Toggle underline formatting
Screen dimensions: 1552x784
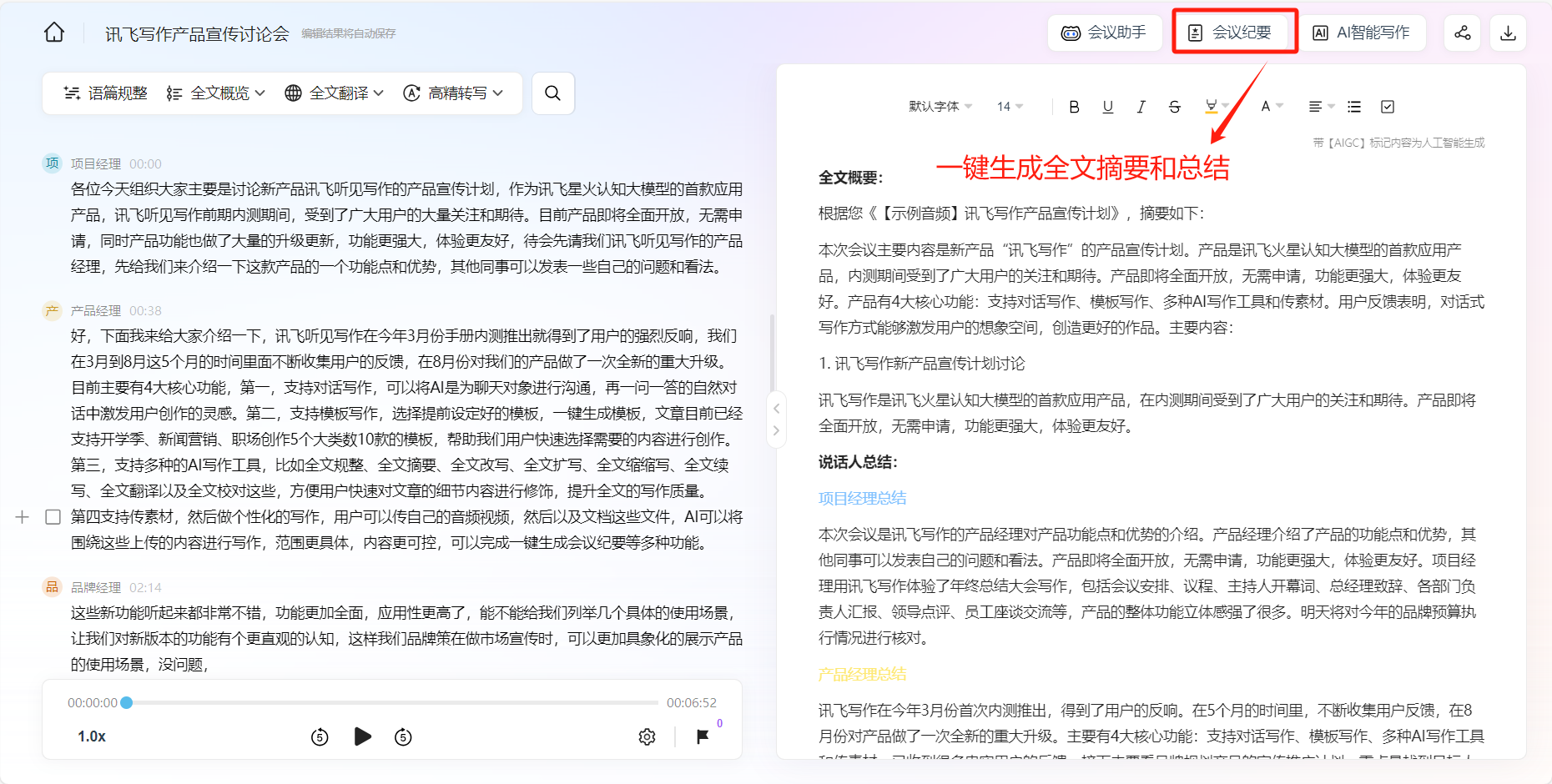click(1107, 107)
